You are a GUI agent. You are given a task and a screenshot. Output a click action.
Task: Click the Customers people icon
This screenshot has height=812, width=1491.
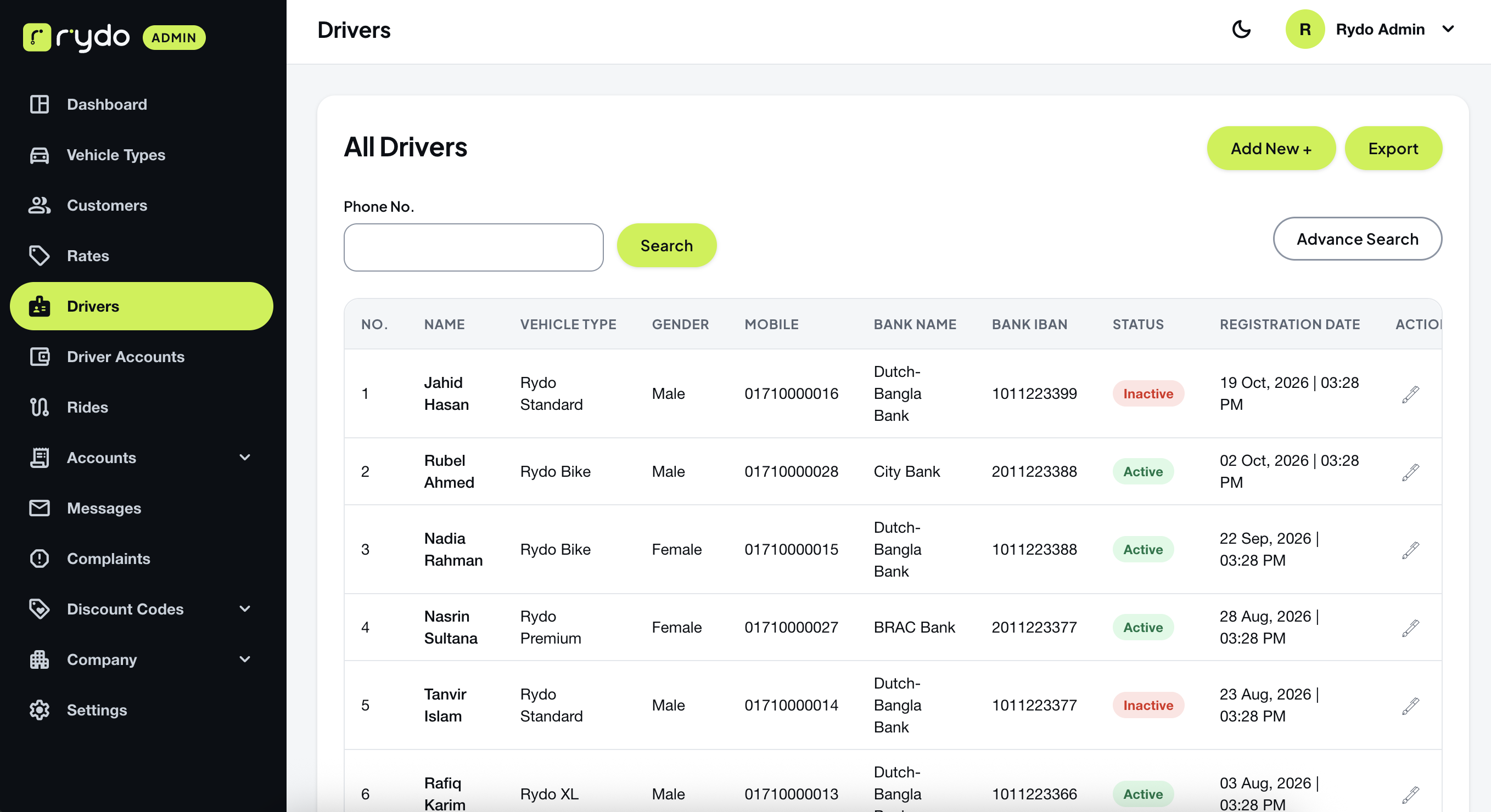(x=40, y=205)
